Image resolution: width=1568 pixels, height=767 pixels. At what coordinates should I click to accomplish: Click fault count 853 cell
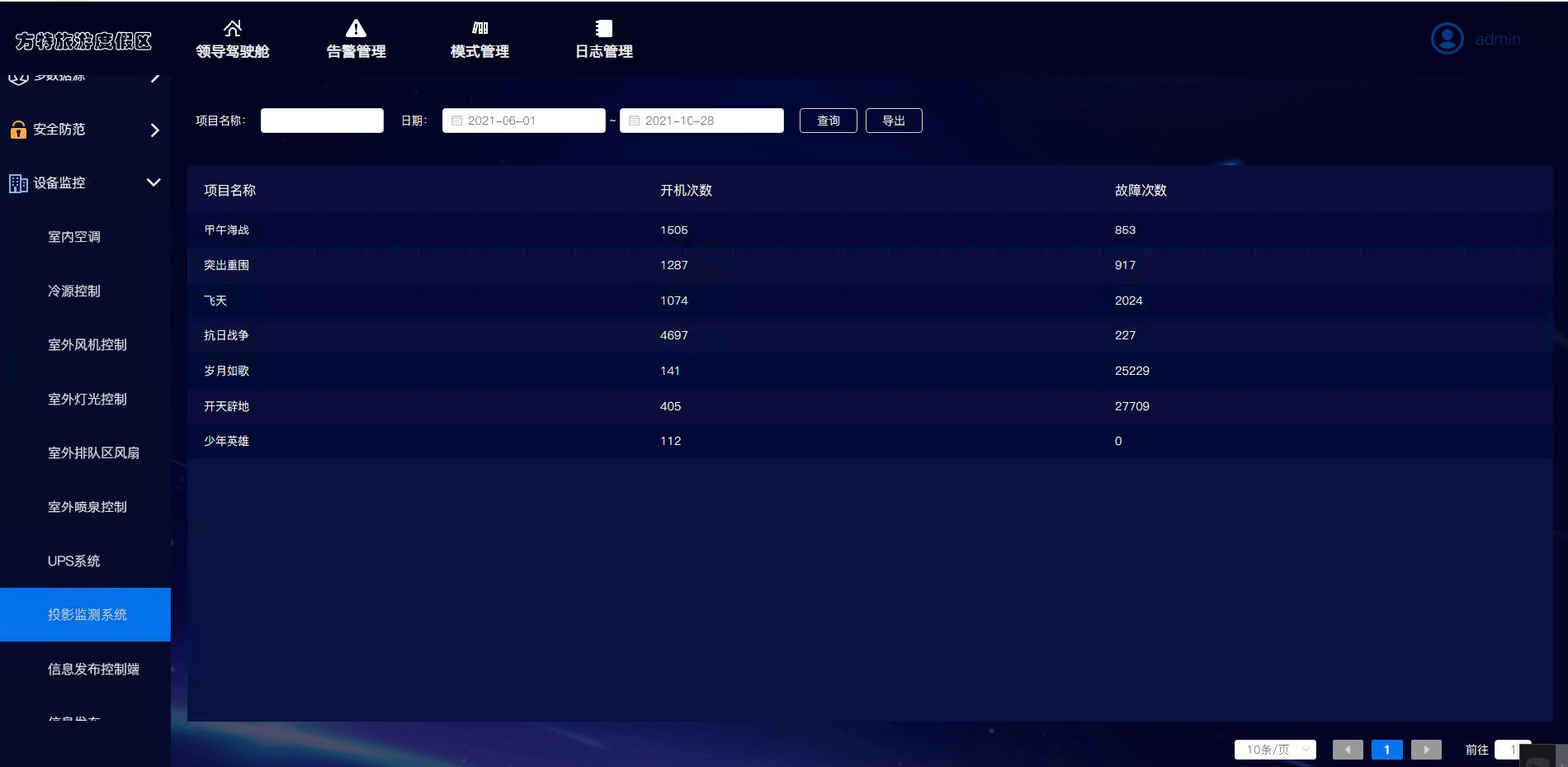pos(1126,230)
